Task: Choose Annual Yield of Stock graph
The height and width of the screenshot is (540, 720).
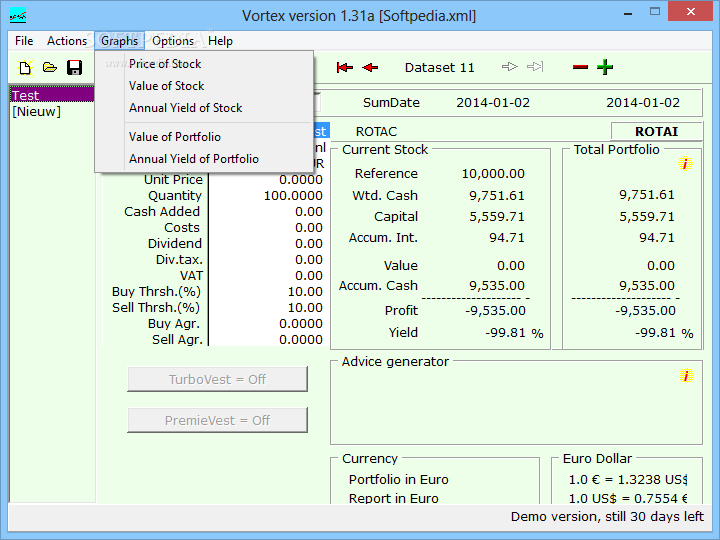Action: (x=204, y=108)
